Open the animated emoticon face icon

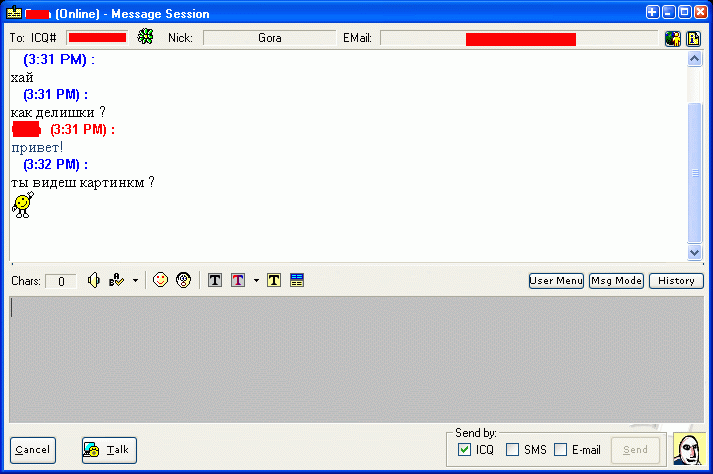tap(183, 280)
